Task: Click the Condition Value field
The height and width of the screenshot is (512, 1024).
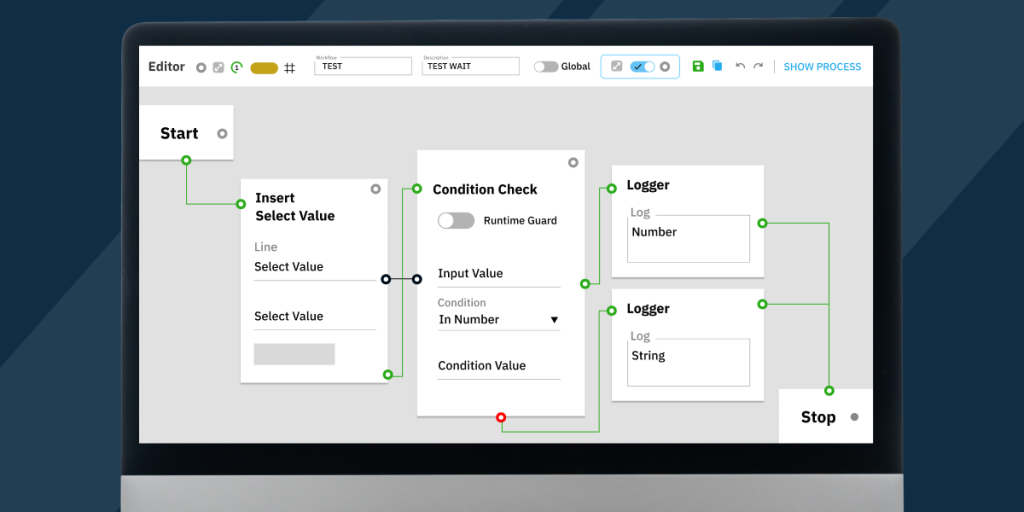Action: [499, 366]
